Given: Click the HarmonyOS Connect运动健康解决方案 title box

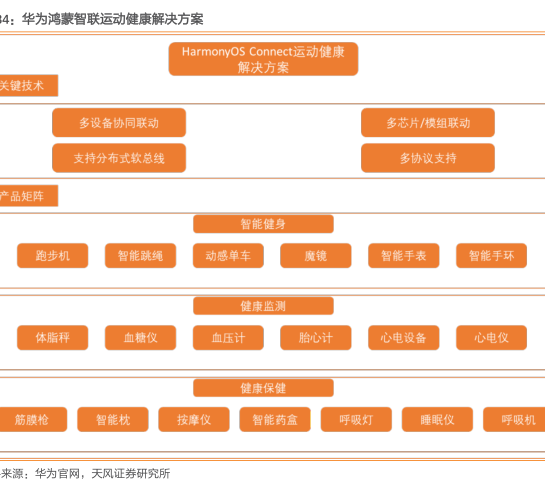Looking at the screenshot, I should click(x=263, y=59).
